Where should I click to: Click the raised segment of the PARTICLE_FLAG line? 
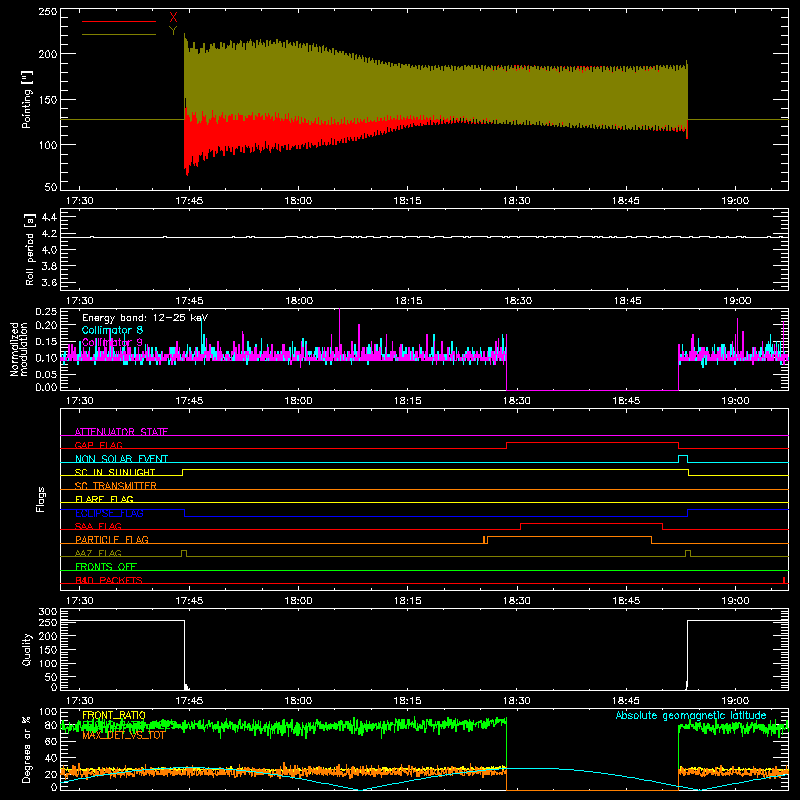tap(569, 537)
